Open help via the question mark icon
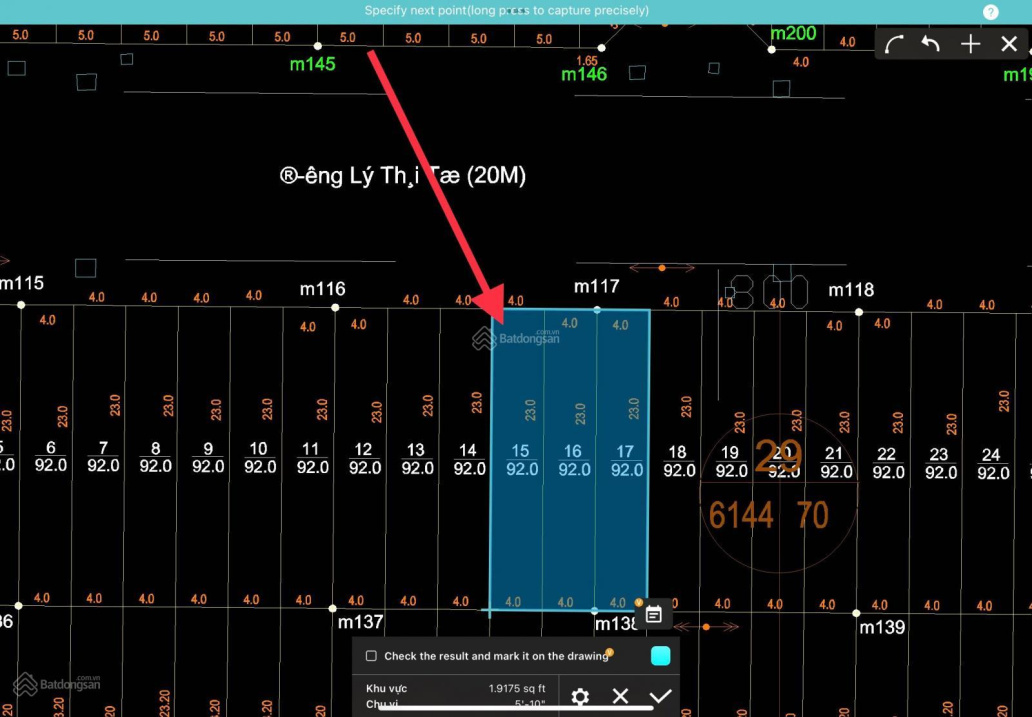Image resolution: width=1032 pixels, height=717 pixels. click(x=990, y=12)
